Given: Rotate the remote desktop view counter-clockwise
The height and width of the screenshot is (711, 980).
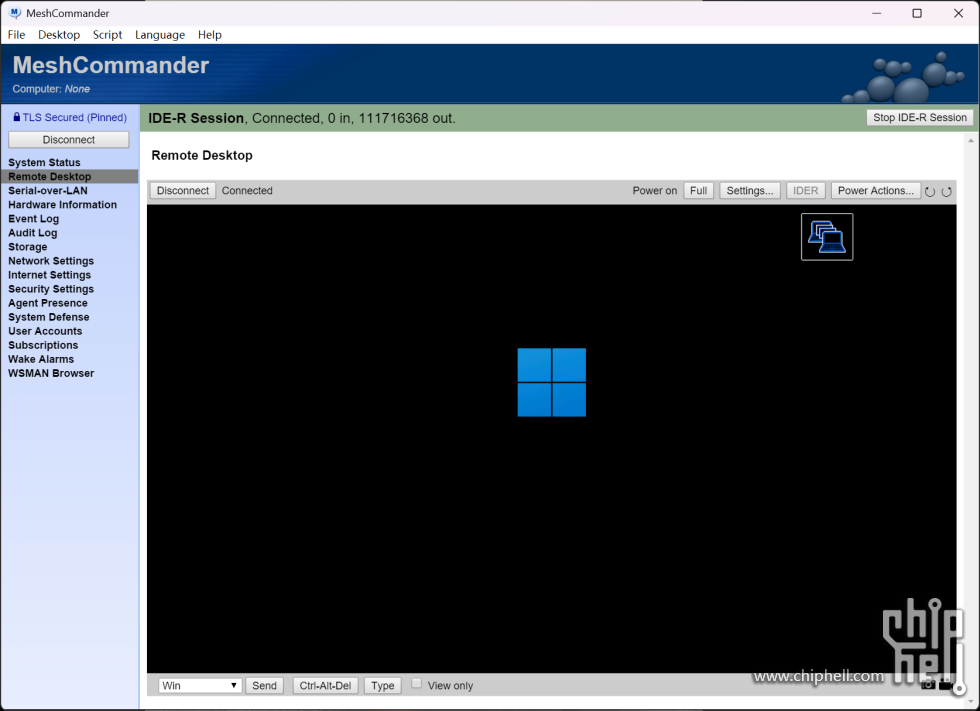Looking at the screenshot, I should [x=930, y=192].
